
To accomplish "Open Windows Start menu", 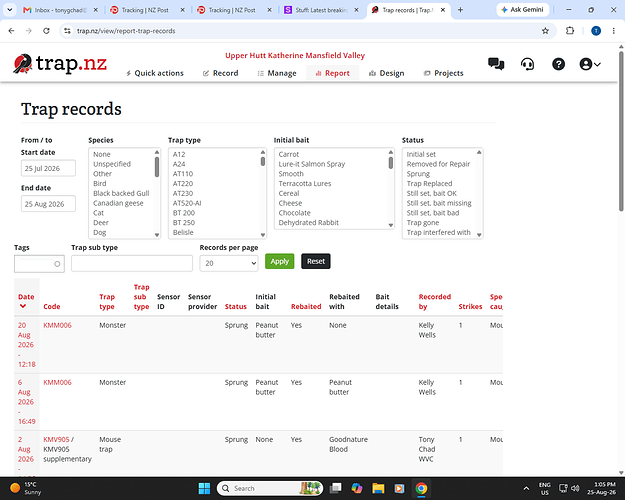I will (204, 488).
